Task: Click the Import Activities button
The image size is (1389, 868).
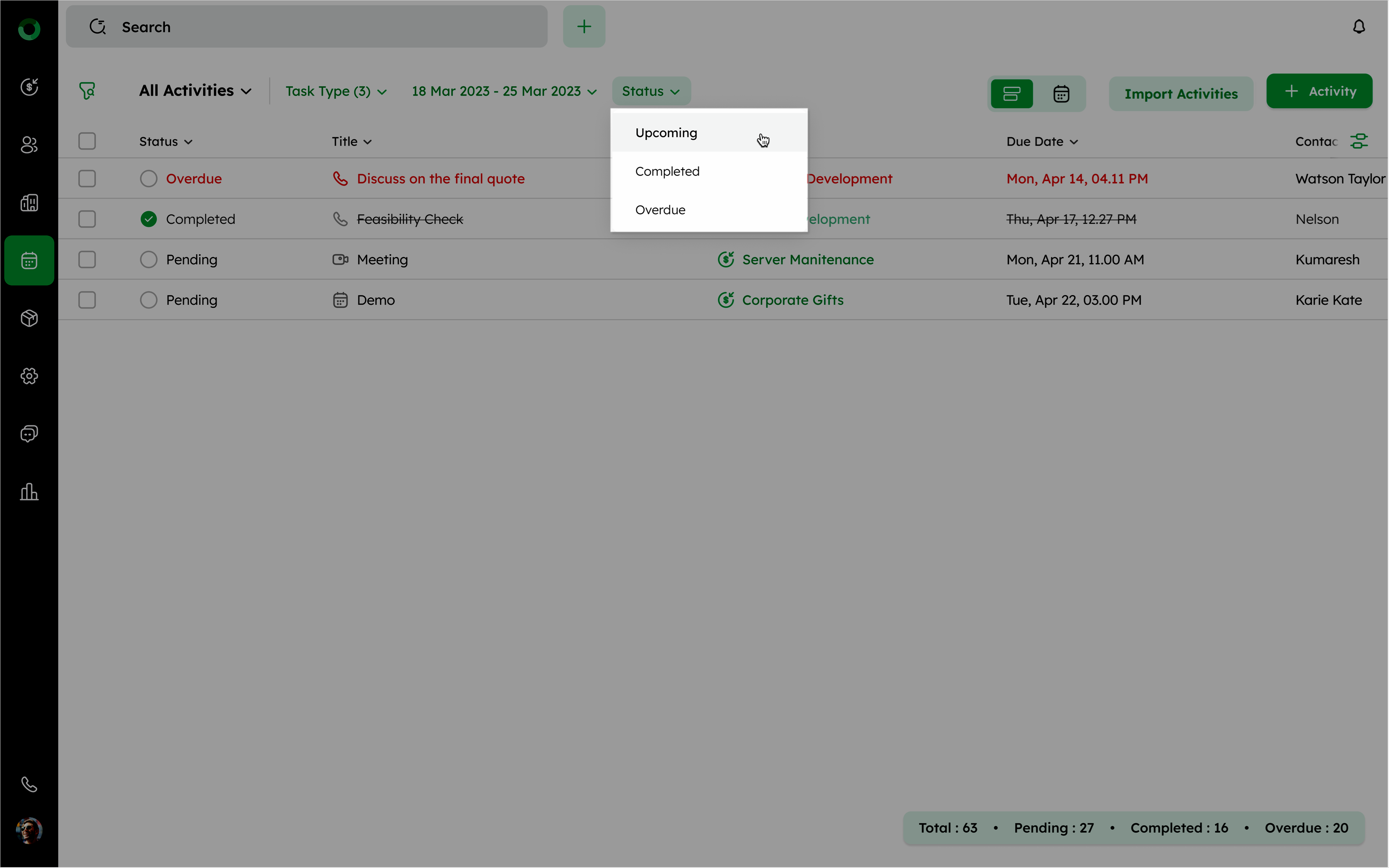Action: (1180, 94)
